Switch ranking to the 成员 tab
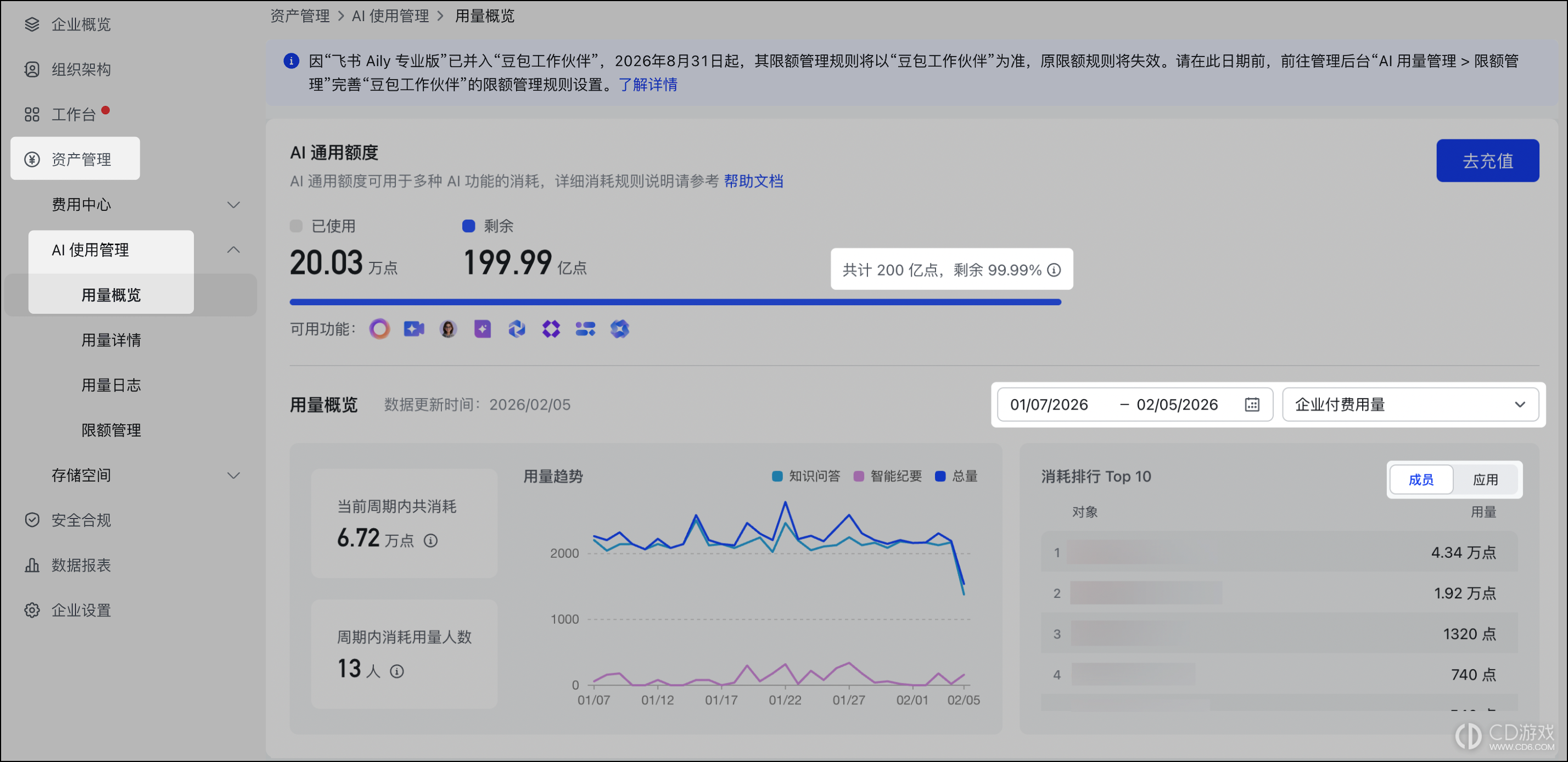Screen dimensions: 1568x762 coord(1421,480)
